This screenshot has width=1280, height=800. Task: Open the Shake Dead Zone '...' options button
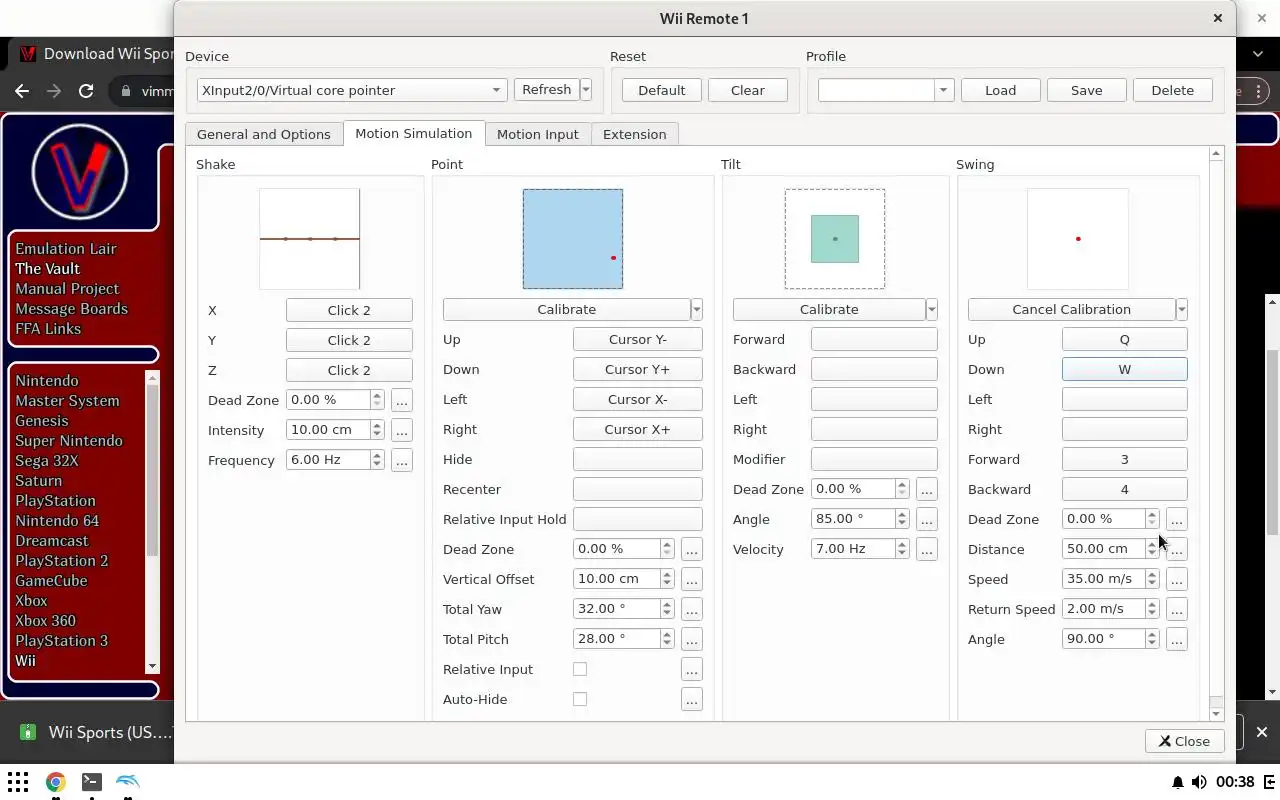pyautogui.click(x=402, y=400)
